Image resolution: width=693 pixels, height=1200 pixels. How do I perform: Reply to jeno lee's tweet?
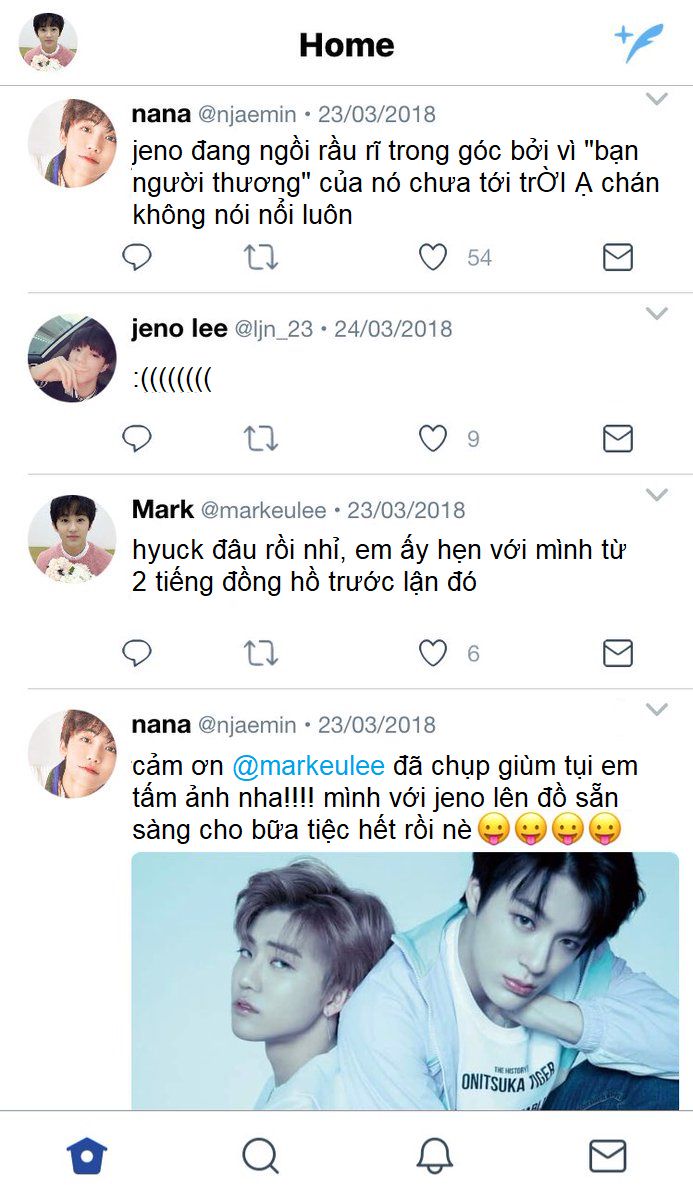coord(137,438)
